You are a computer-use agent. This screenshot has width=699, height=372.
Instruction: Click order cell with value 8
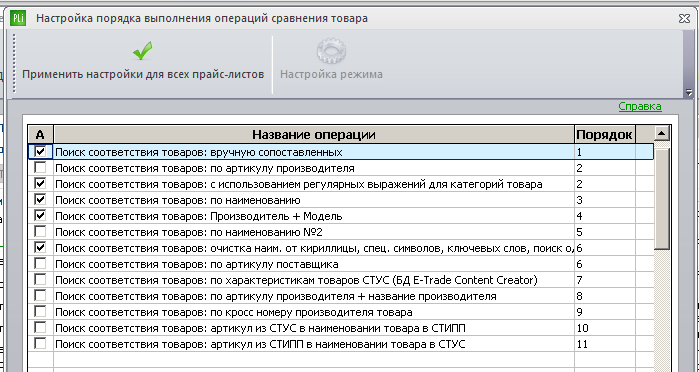pyautogui.click(x=604, y=296)
